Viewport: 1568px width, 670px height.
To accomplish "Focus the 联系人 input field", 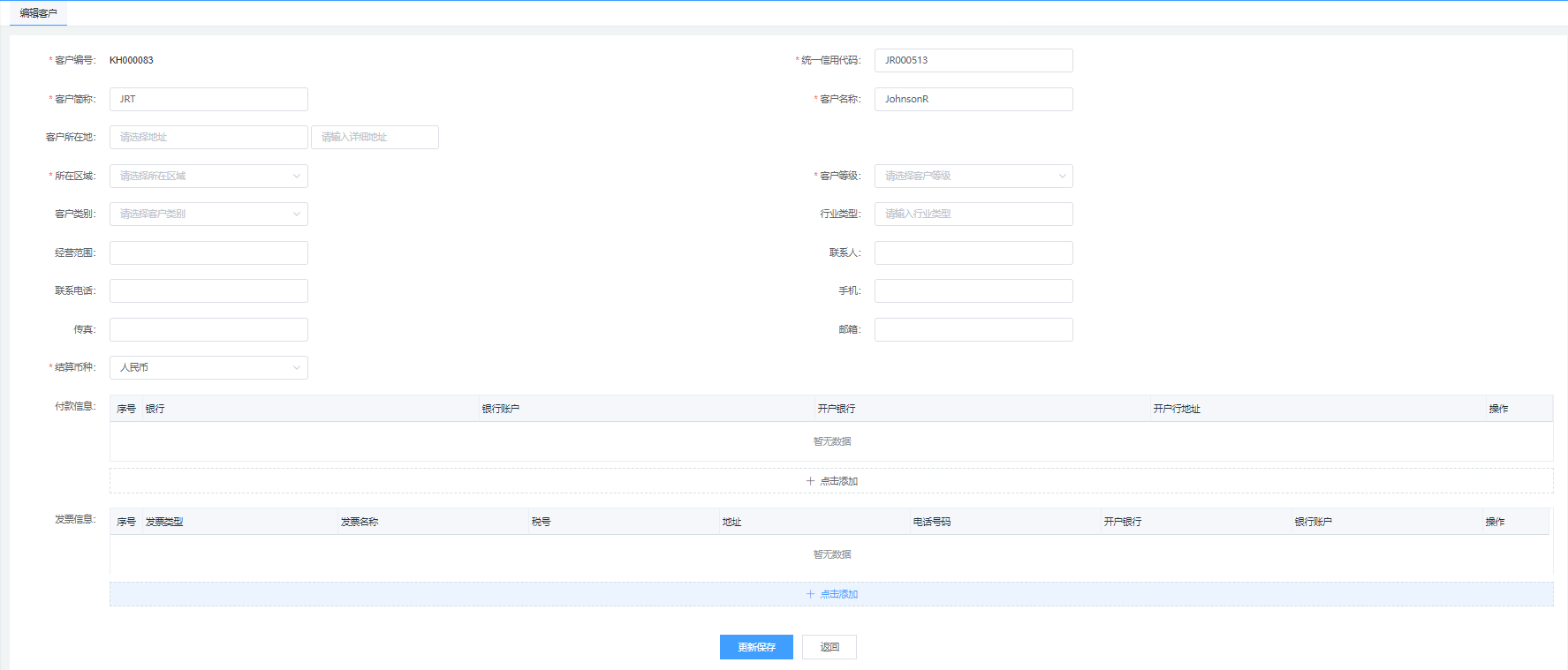I will point(973,252).
